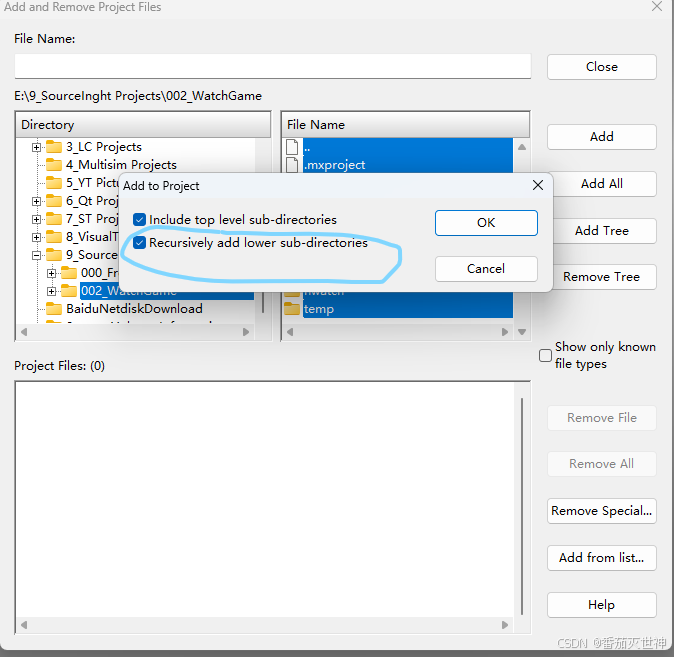Close the Add and Remove Project Files window
The height and width of the screenshot is (657, 674).
point(657,6)
